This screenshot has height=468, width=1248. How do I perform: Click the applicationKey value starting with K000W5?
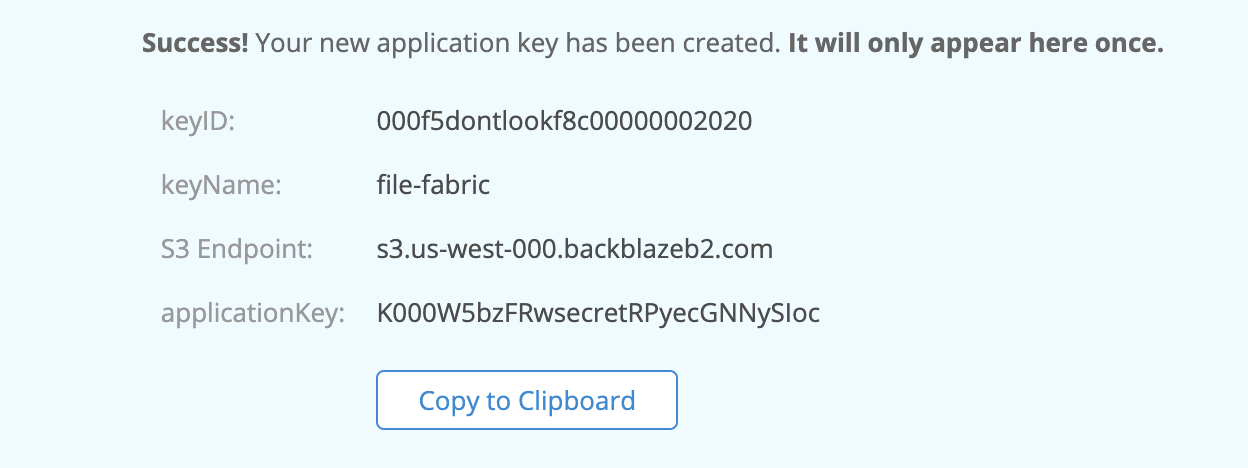point(598,313)
